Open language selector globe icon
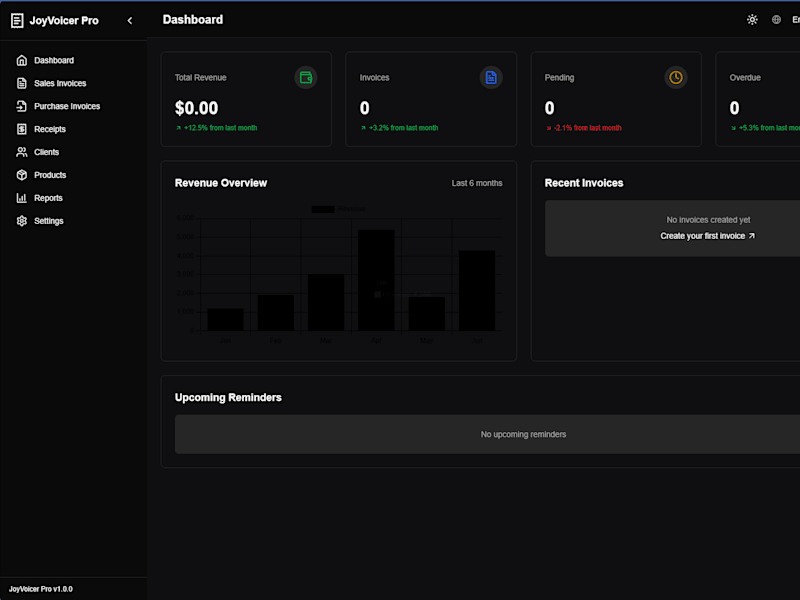 (x=776, y=20)
